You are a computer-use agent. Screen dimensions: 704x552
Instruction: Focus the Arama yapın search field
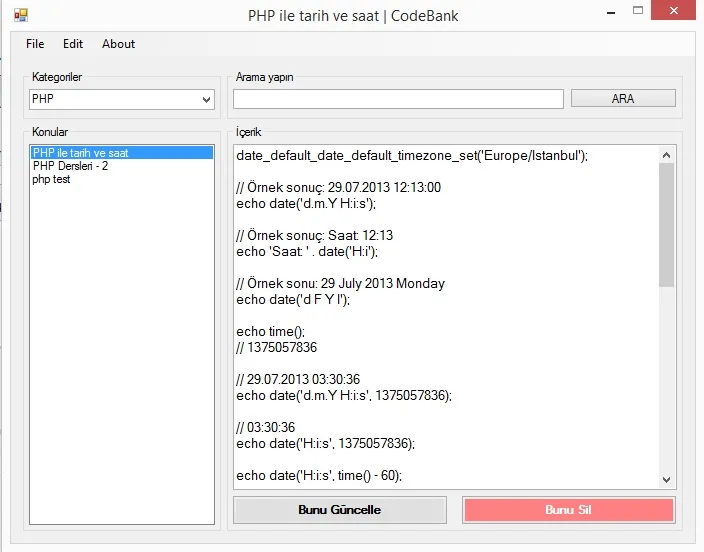pos(398,99)
